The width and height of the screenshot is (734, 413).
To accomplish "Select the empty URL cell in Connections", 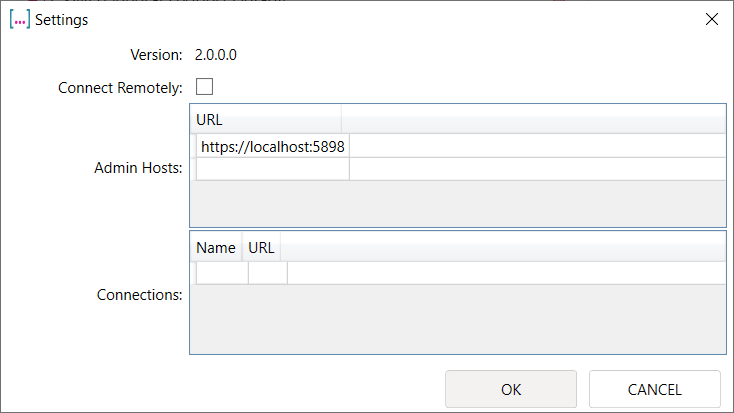I will 267,272.
